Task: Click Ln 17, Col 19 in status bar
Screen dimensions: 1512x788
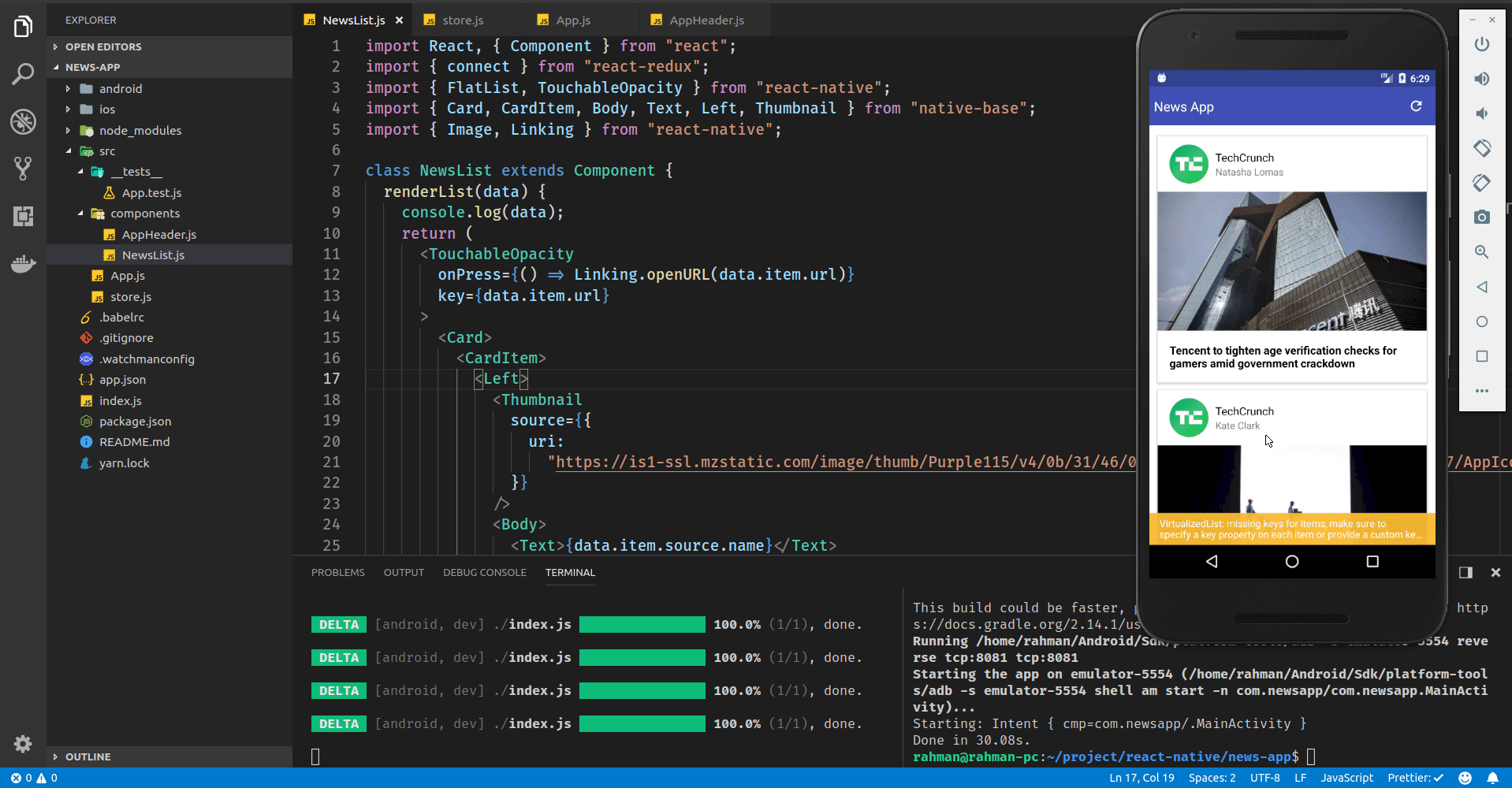Action: tap(1141, 778)
